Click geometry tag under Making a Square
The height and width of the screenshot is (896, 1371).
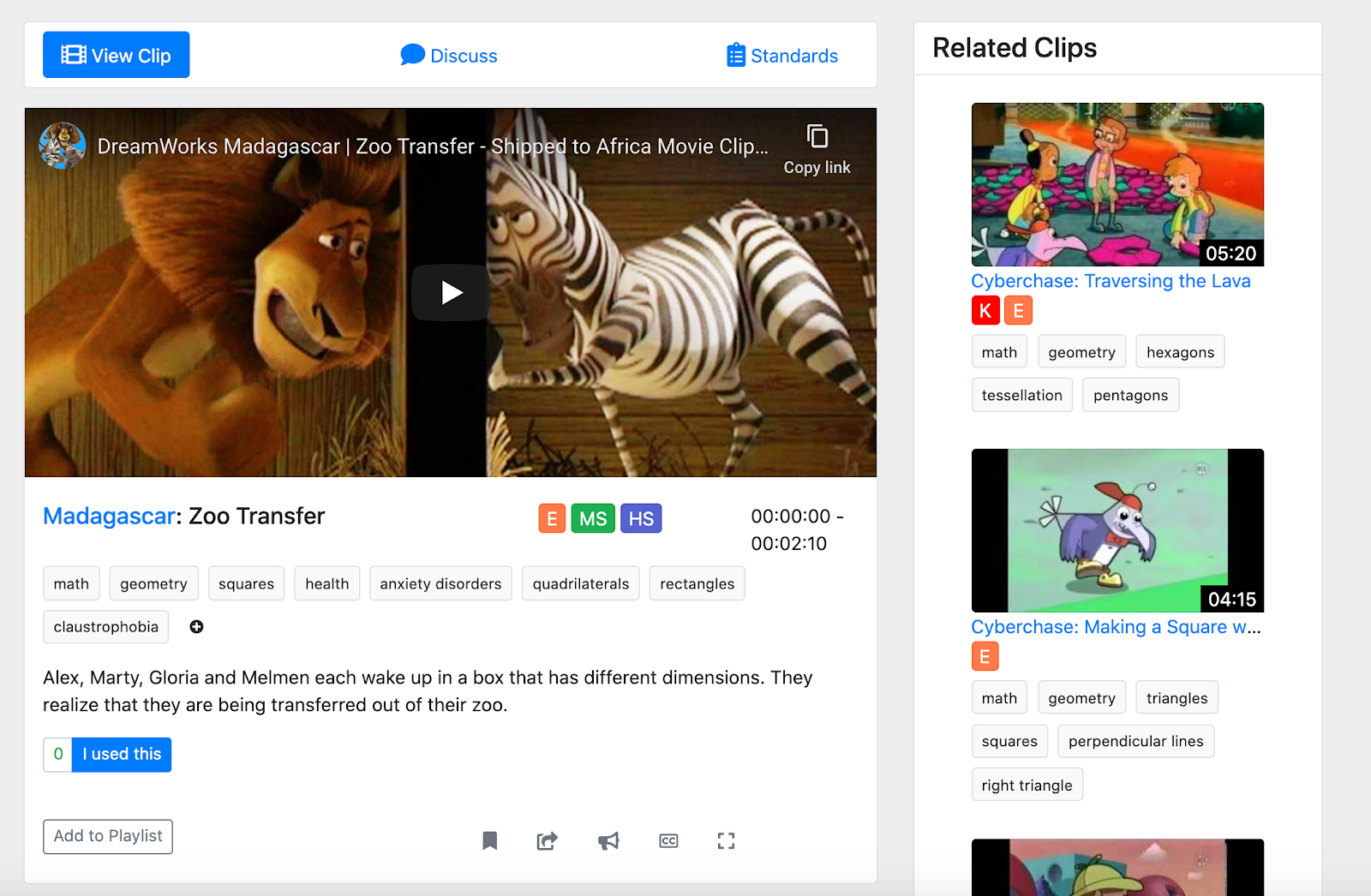click(x=1081, y=697)
